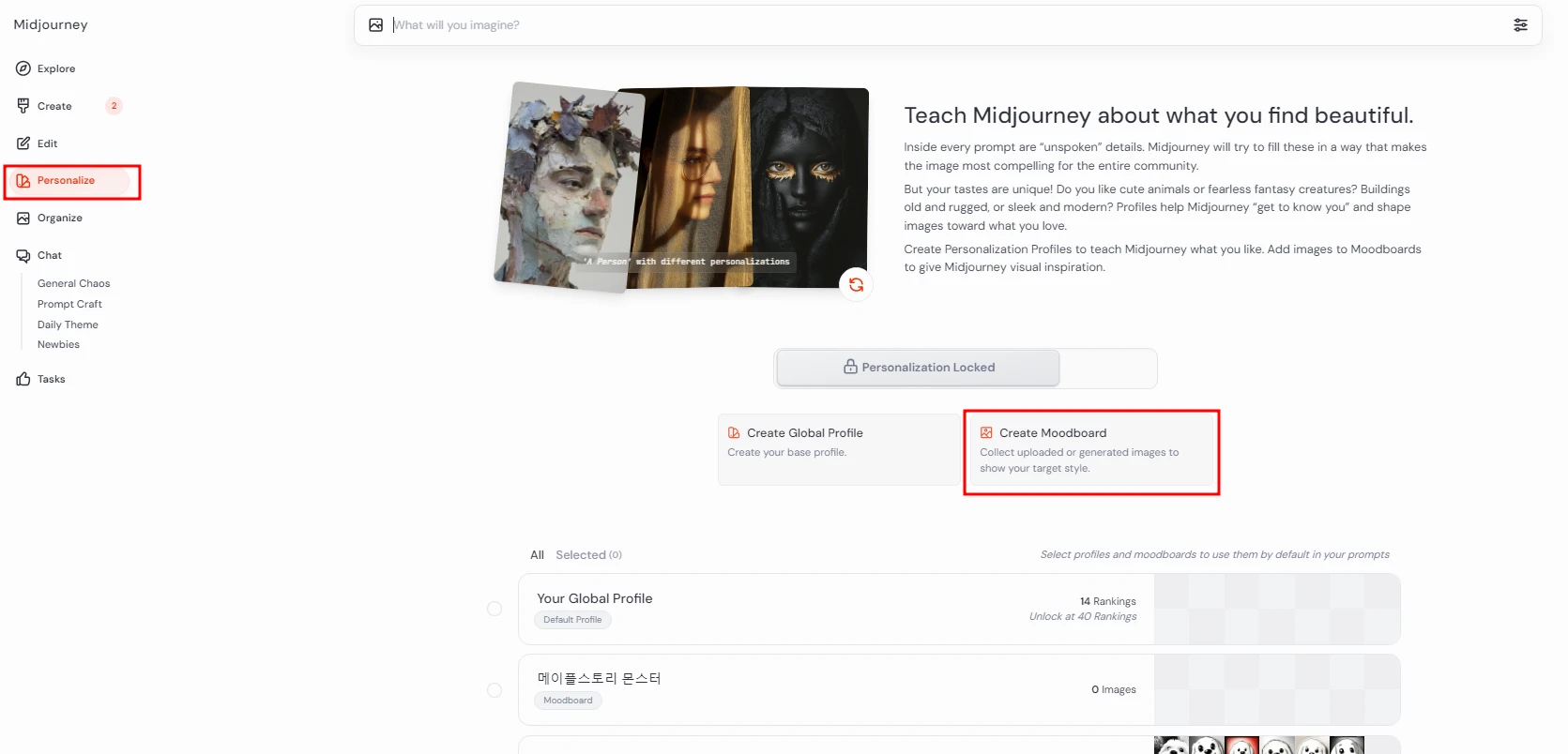Image resolution: width=1568 pixels, height=754 pixels.
Task: Switch to the All tab
Action: click(537, 555)
